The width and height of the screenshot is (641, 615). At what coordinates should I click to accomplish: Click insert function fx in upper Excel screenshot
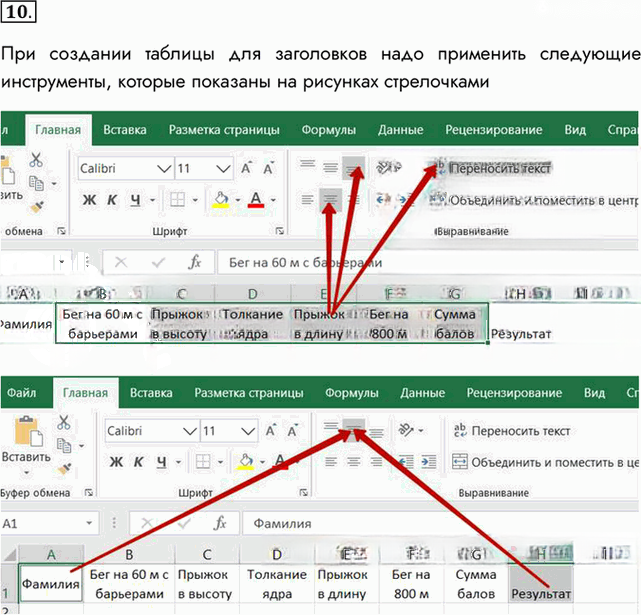195,262
